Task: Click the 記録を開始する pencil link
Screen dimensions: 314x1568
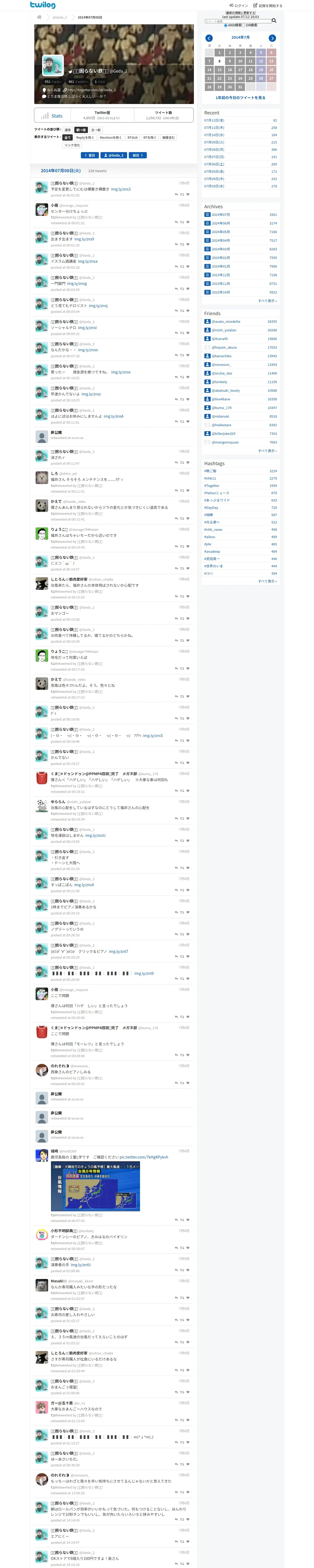Action: click(x=267, y=5)
